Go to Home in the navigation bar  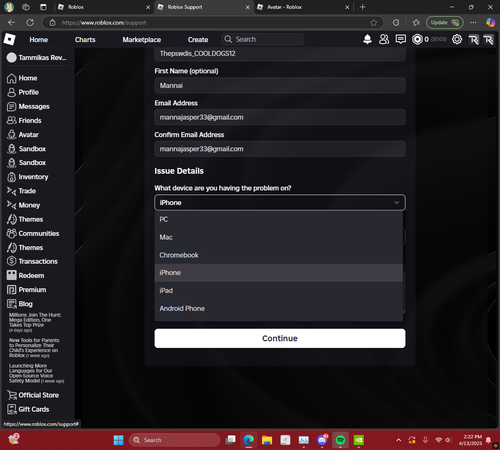coord(39,40)
